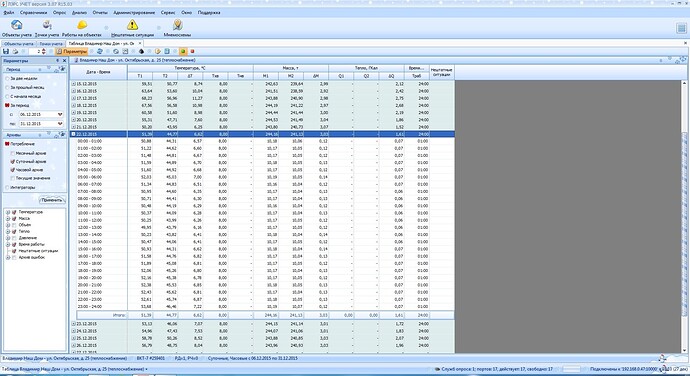Increase the toolbar number stepper value

44,50
